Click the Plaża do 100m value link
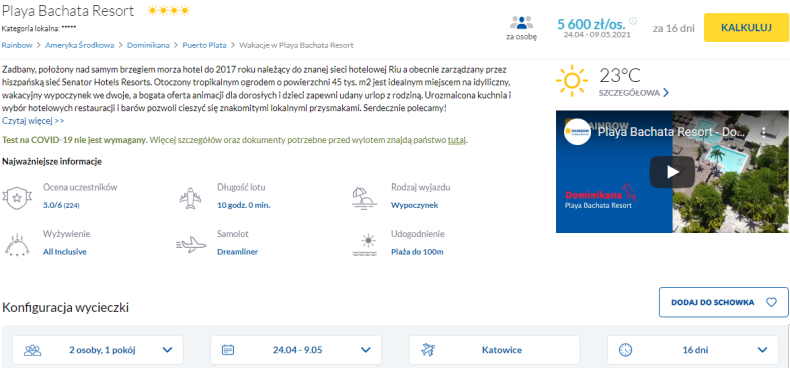Viewport: 790px width, 368px height. click(417, 252)
